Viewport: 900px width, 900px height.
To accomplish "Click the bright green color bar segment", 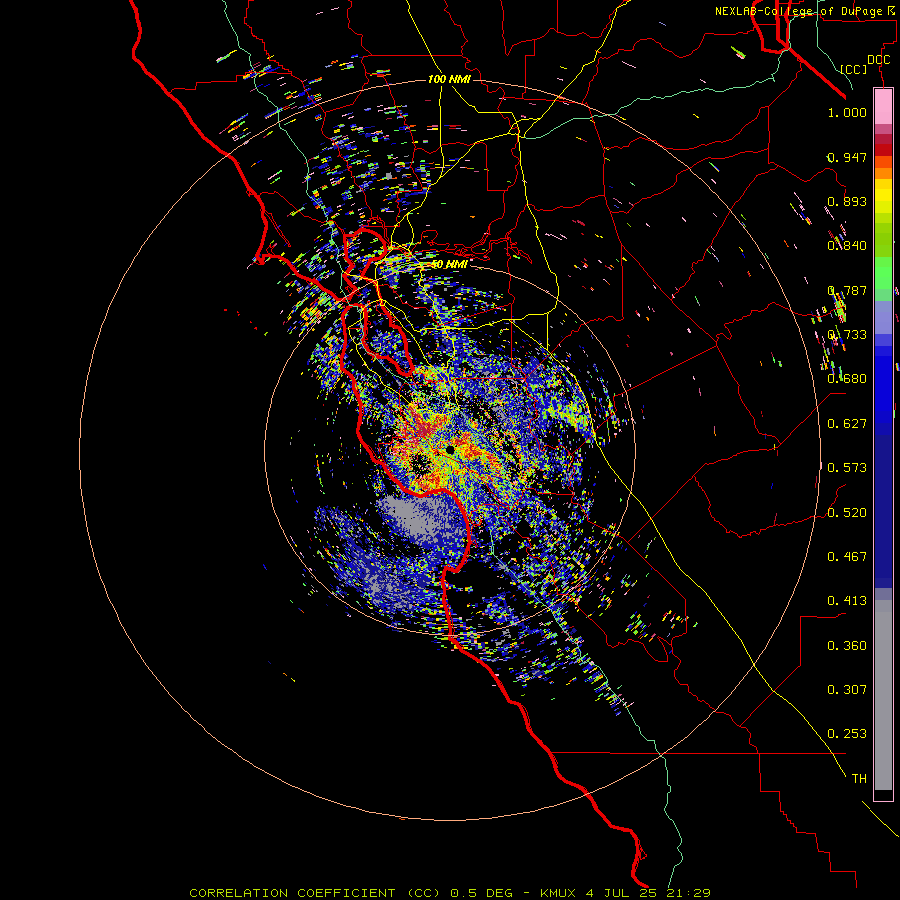I will click(883, 273).
